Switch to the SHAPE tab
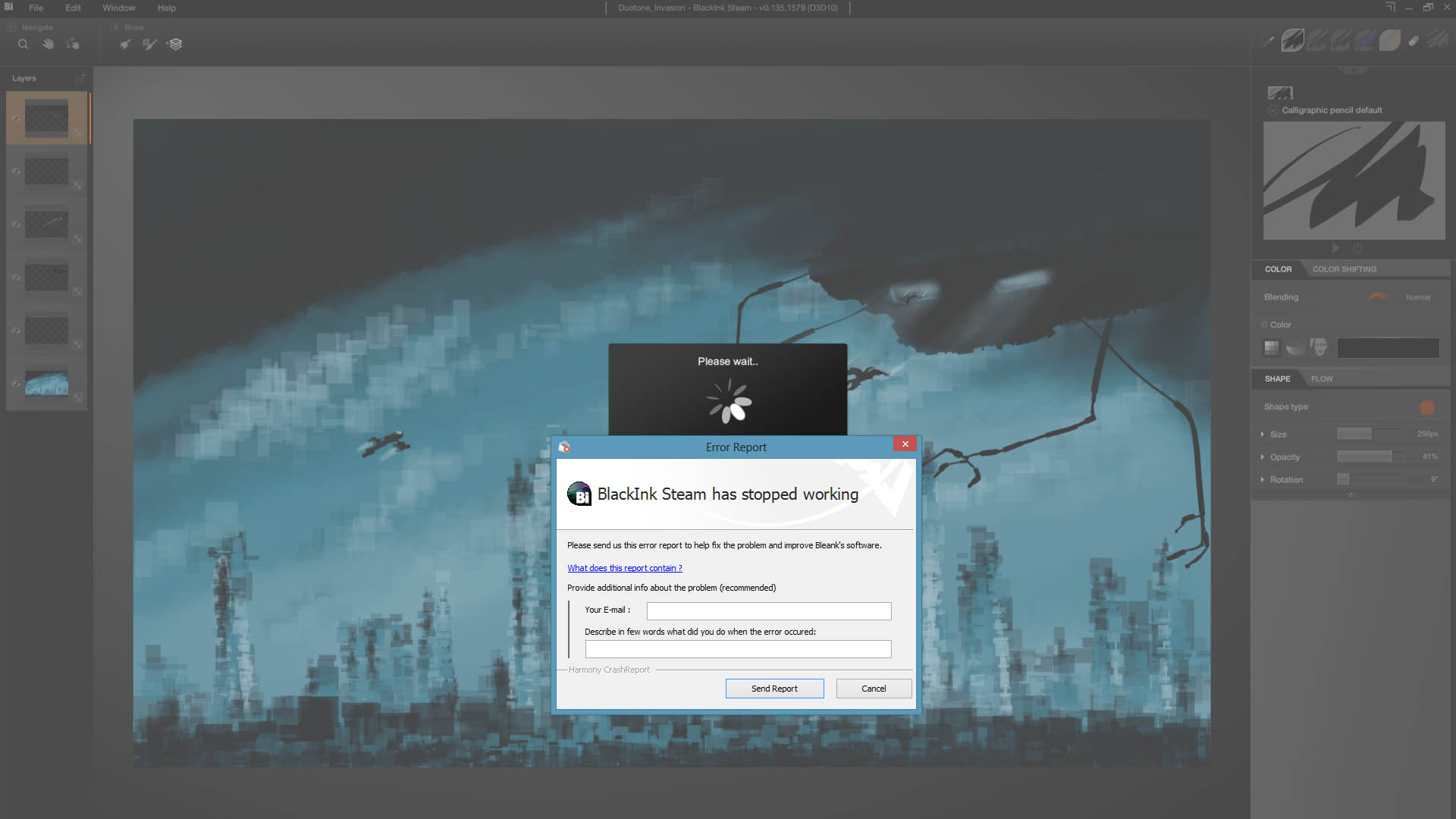Screen dimensions: 1456x819 pos(1277,378)
